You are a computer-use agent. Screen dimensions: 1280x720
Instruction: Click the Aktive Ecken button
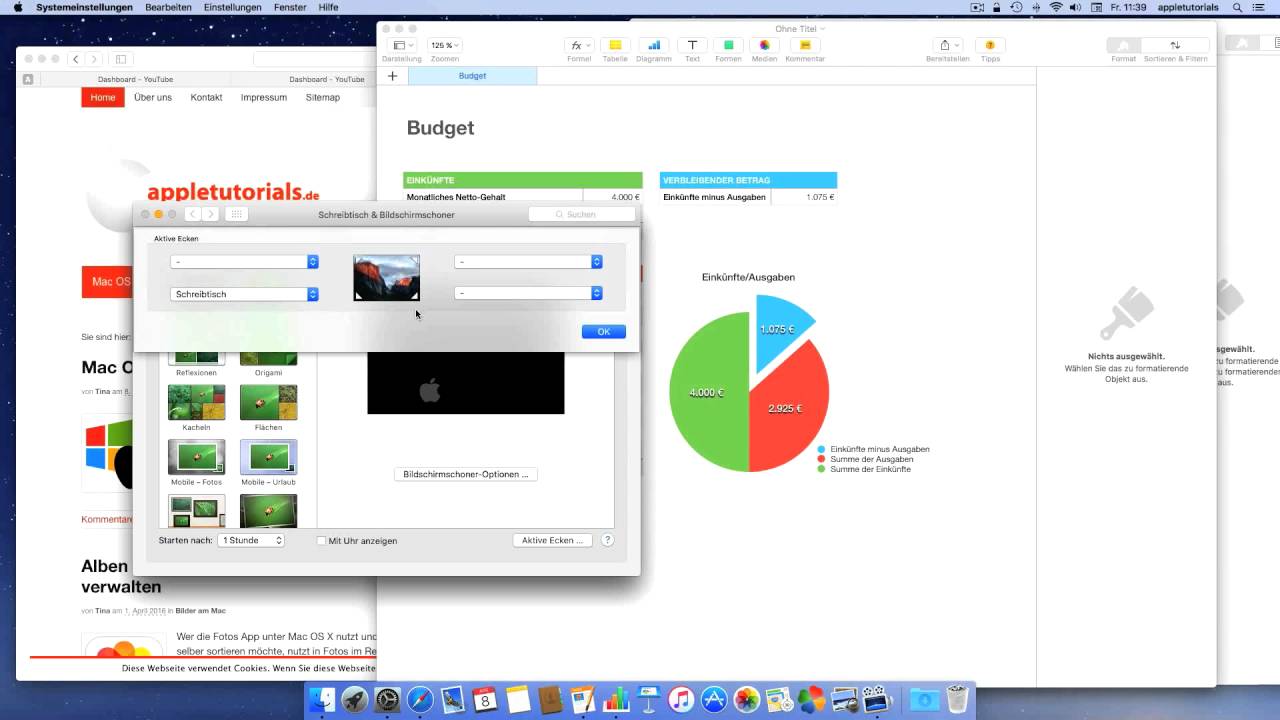(x=552, y=540)
